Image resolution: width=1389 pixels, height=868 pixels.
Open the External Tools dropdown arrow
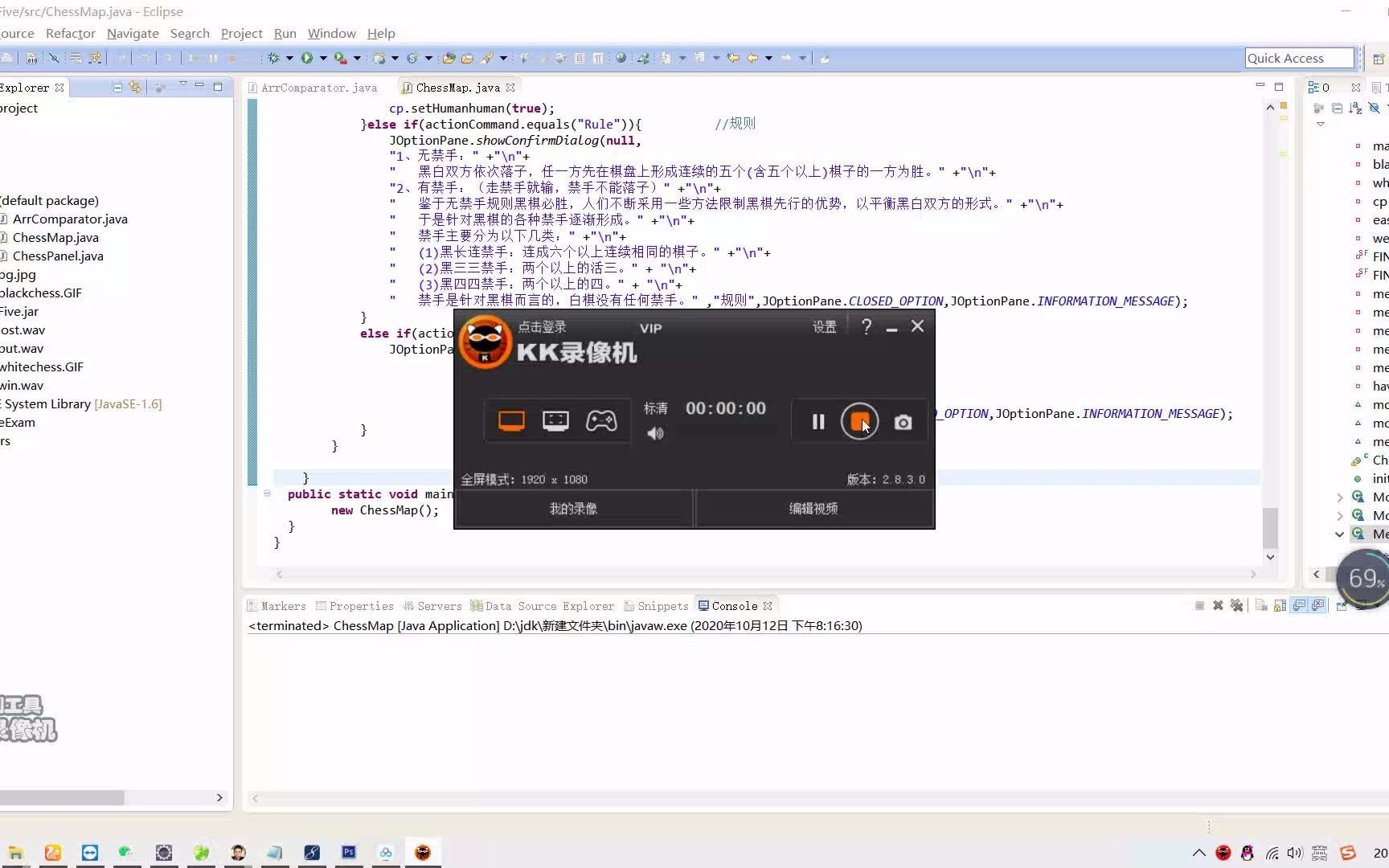coord(357,58)
